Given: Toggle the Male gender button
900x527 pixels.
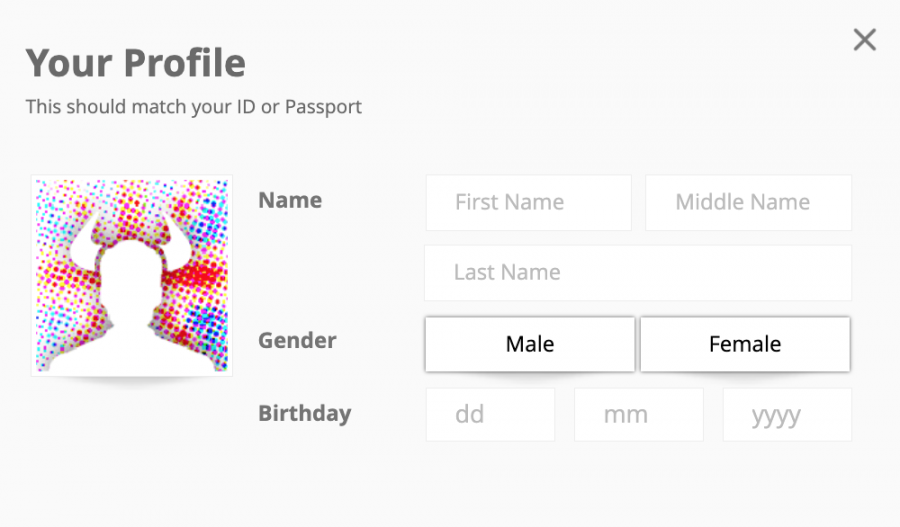Looking at the screenshot, I should 530,344.
